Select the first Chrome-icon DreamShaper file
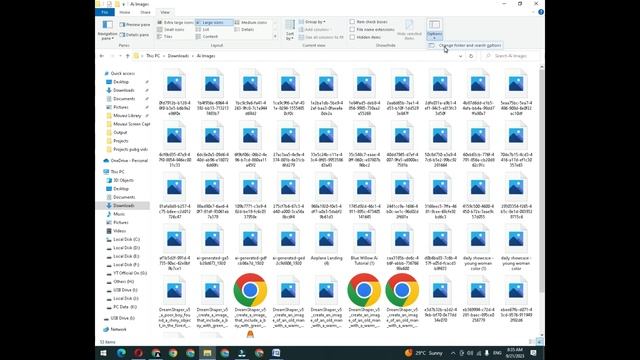640x360 pixels. (250, 301)
